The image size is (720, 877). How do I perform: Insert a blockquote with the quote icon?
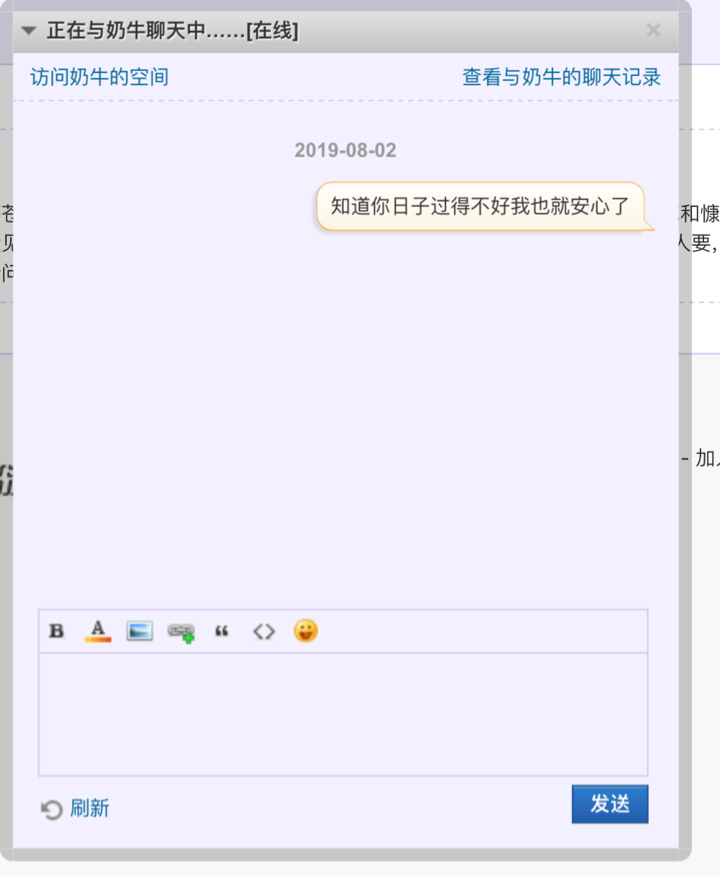(222, 631)
